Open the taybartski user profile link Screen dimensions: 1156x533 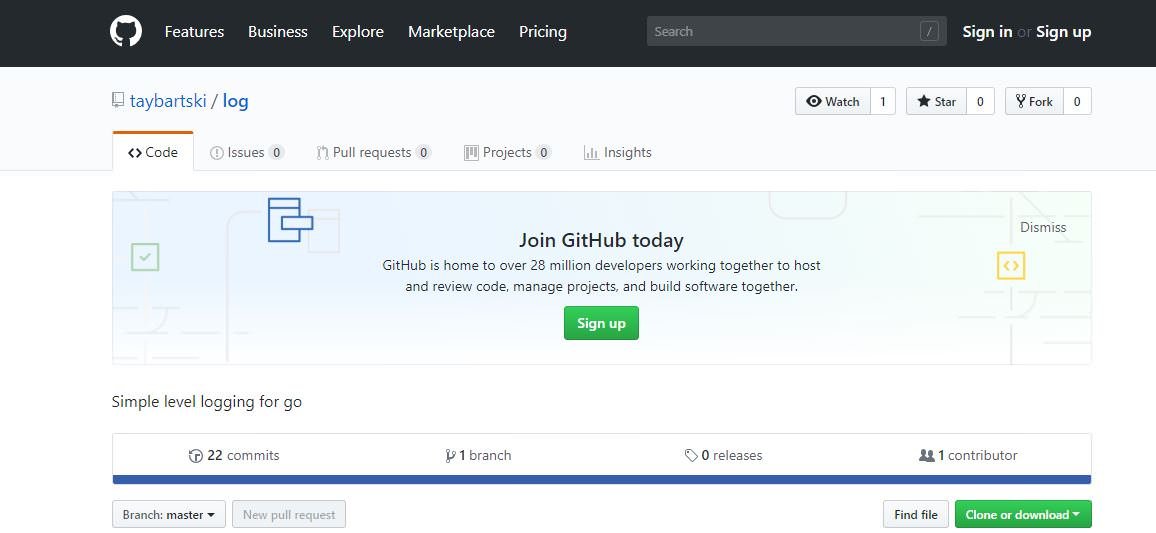click(x=168, y=101)
